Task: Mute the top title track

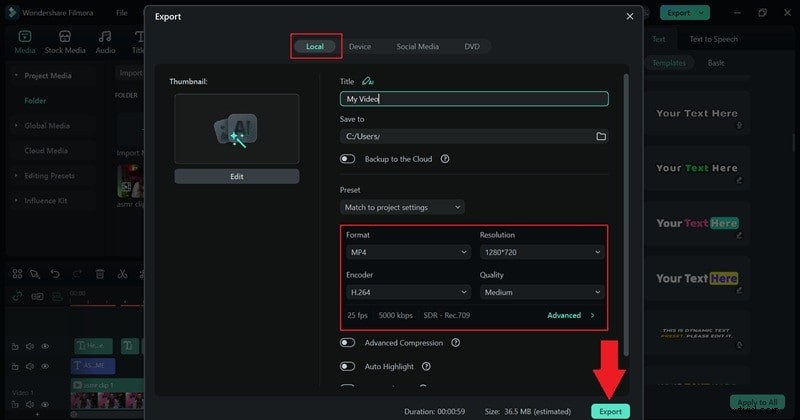Action: click(x=30, y=347)
